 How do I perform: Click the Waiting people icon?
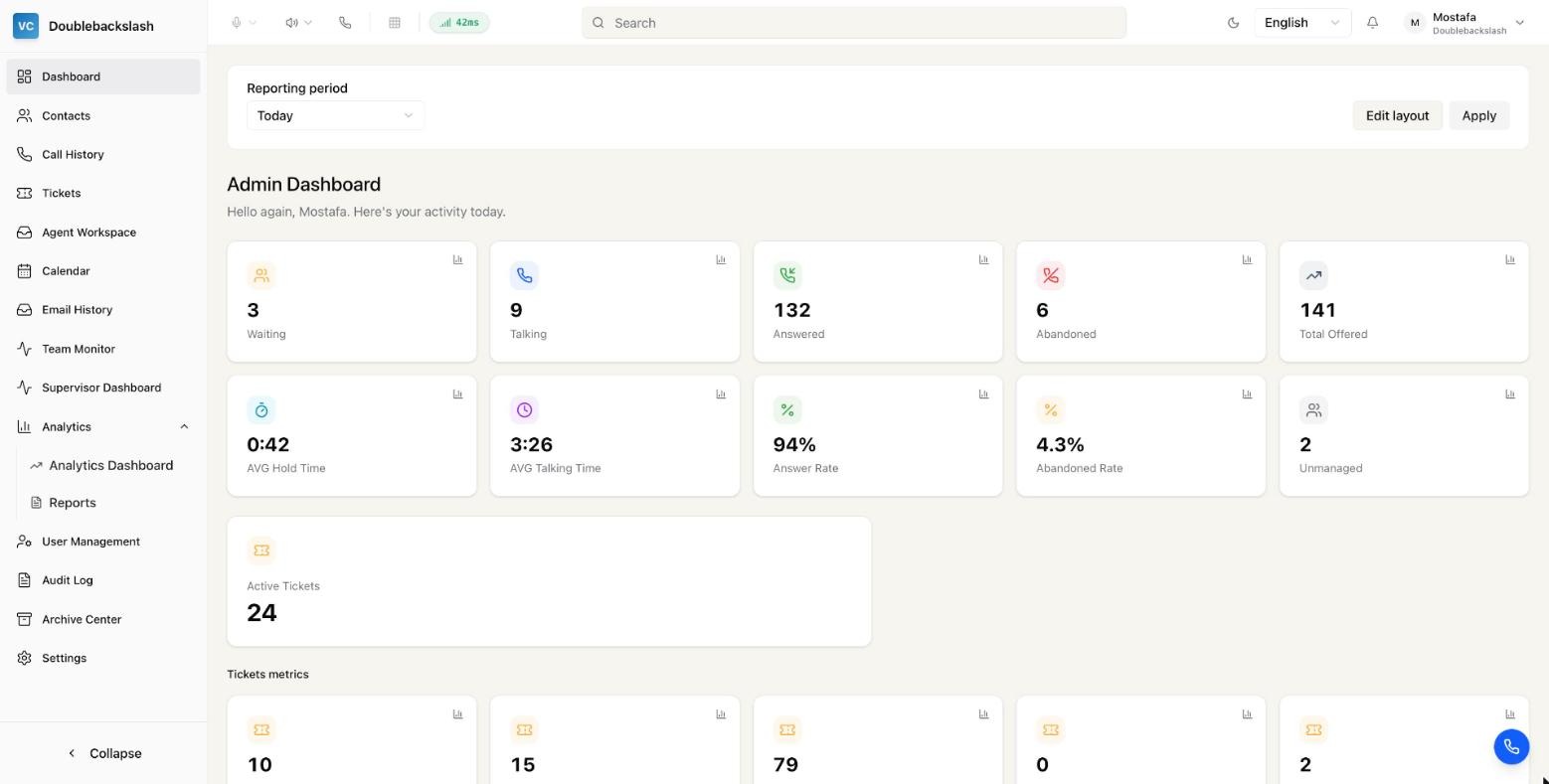tap(261, 275)
